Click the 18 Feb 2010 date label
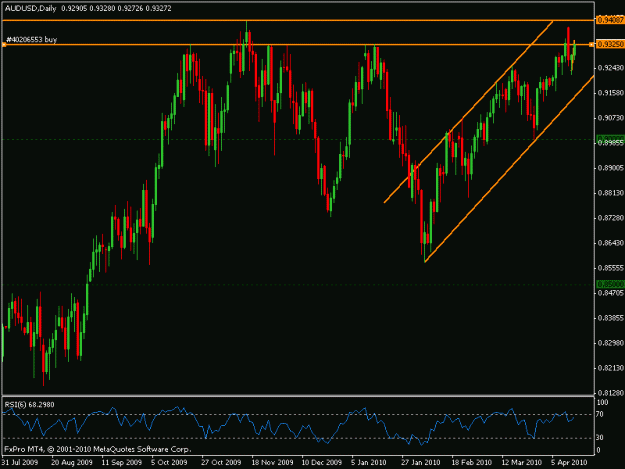The image size is (625, 469). click(471, 462)
